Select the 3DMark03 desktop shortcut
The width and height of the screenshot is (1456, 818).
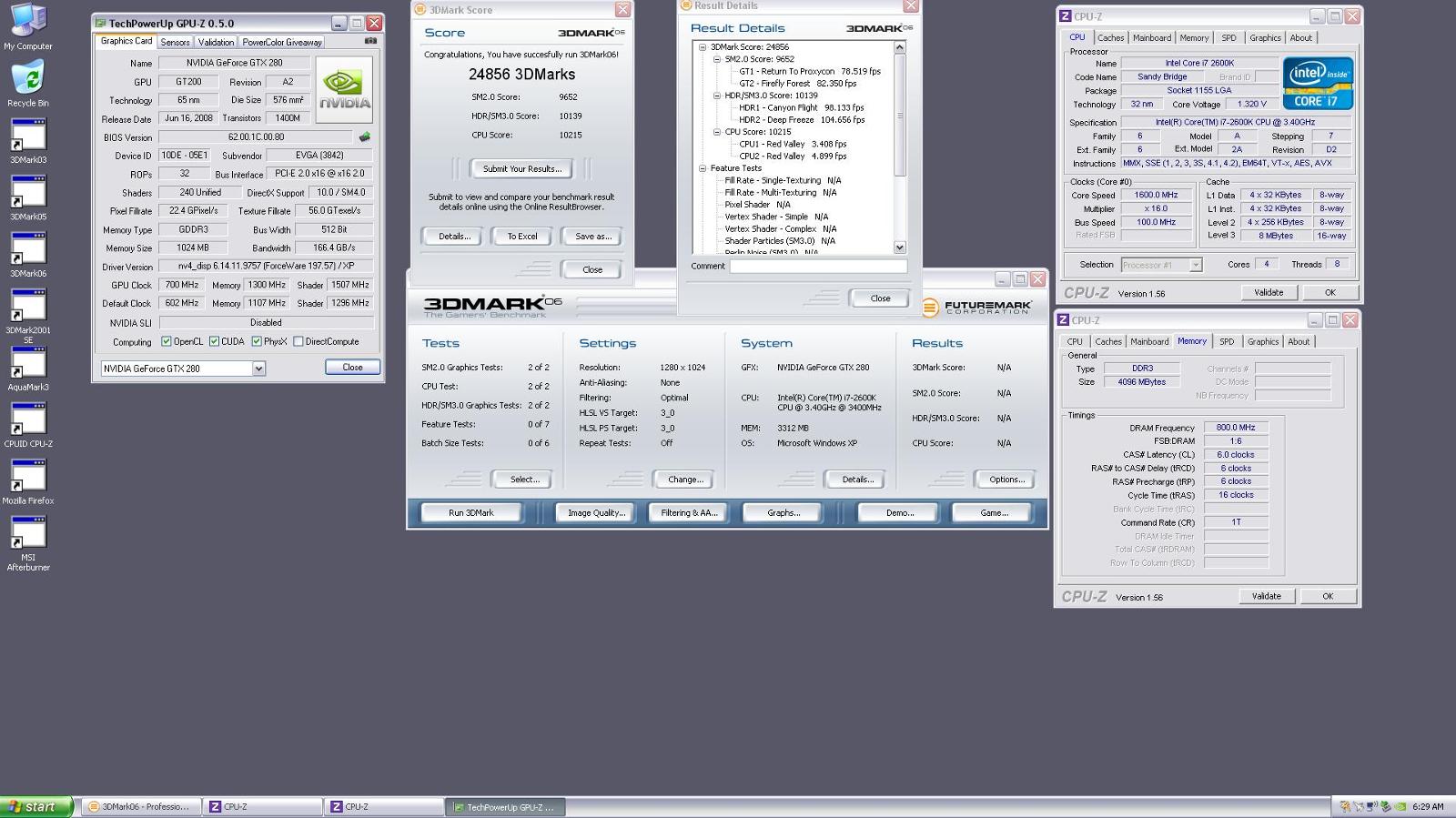28,141
